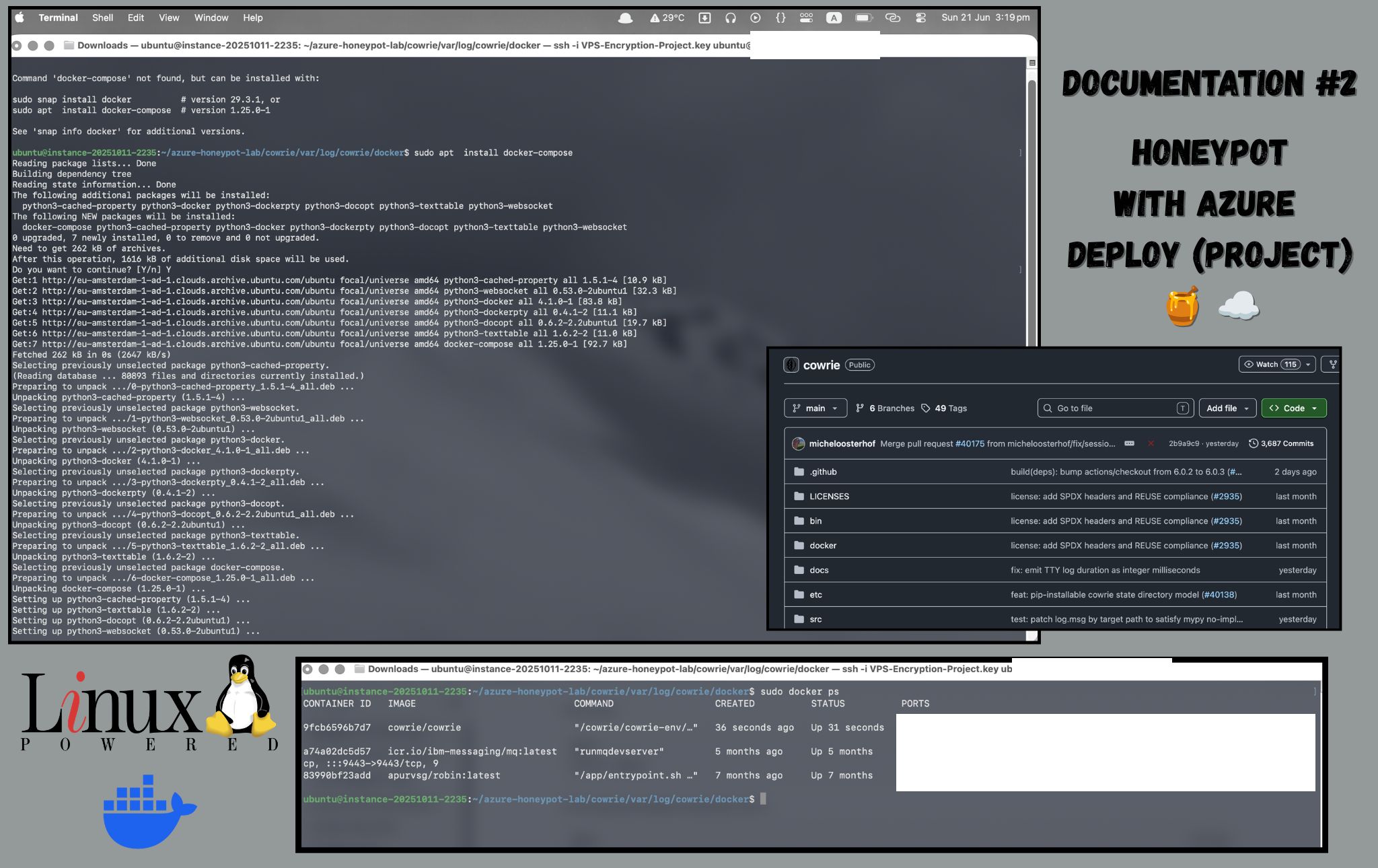Screen dimensions: 1378x868
Task: Click the 29°C temperature warning status item
Action: (667, 18)
